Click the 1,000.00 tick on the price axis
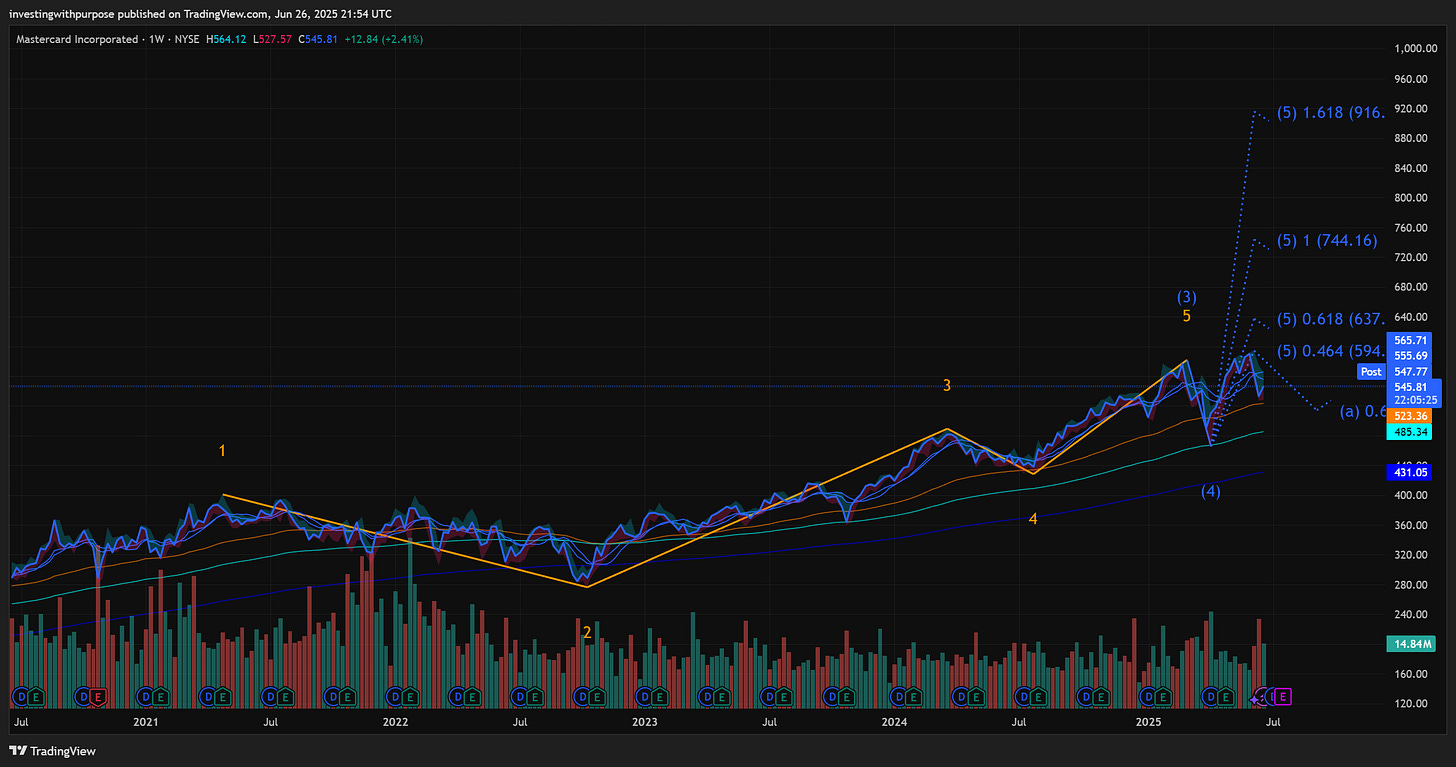The width and height of the screenshot is (1456, 767). pos(1416,49)
